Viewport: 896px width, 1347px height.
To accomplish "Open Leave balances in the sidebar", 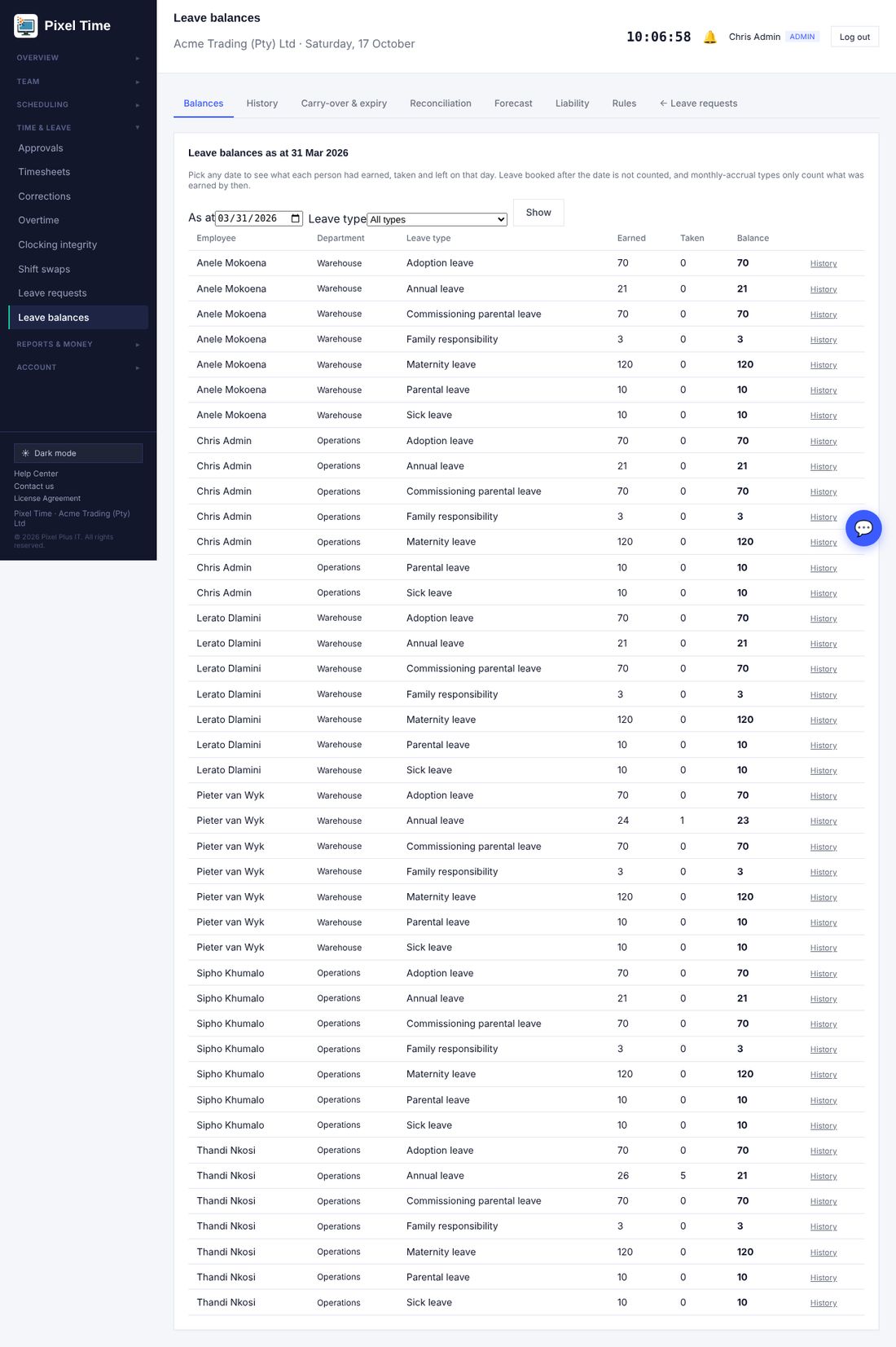I will [x=78, y=318].
